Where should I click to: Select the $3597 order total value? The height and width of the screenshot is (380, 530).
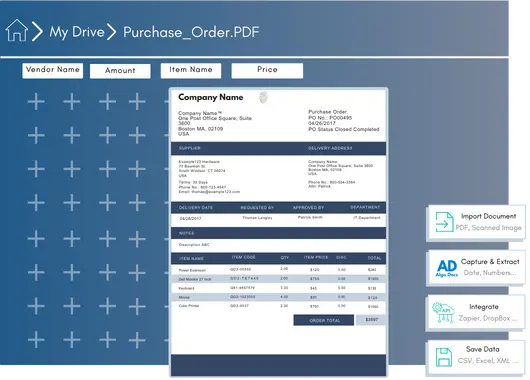point(371,319)
